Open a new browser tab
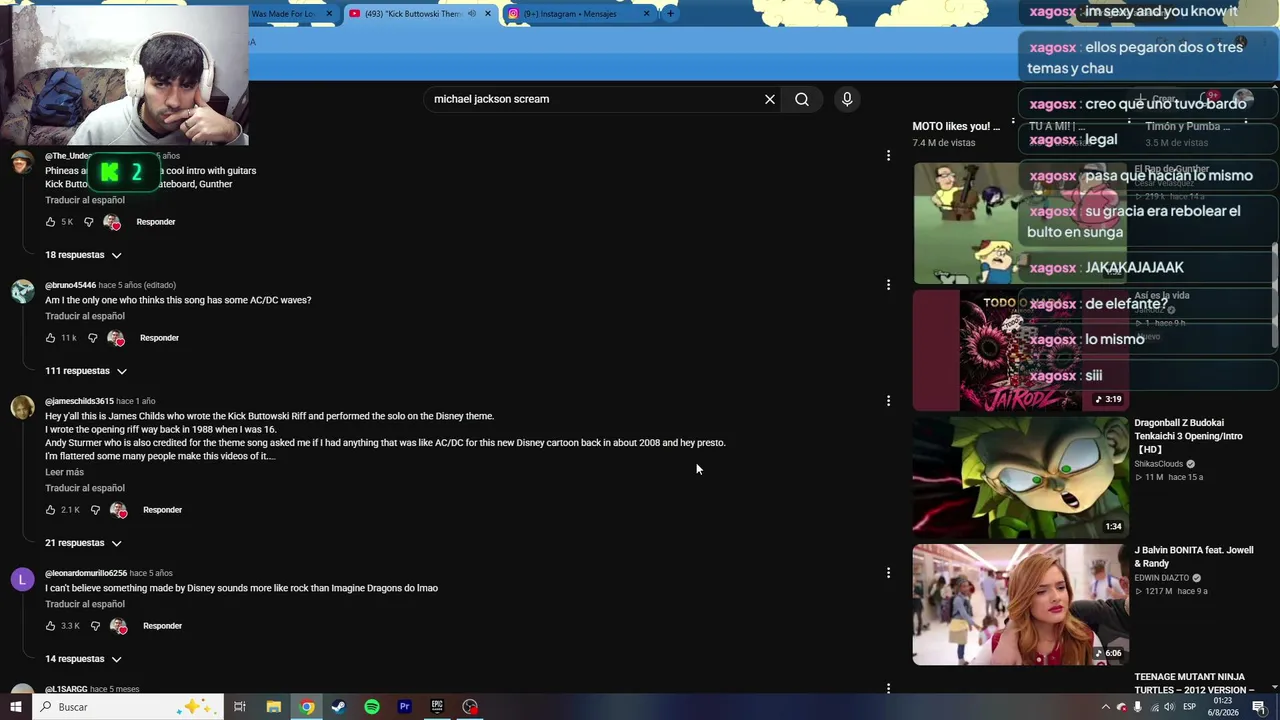 point(670,14)
